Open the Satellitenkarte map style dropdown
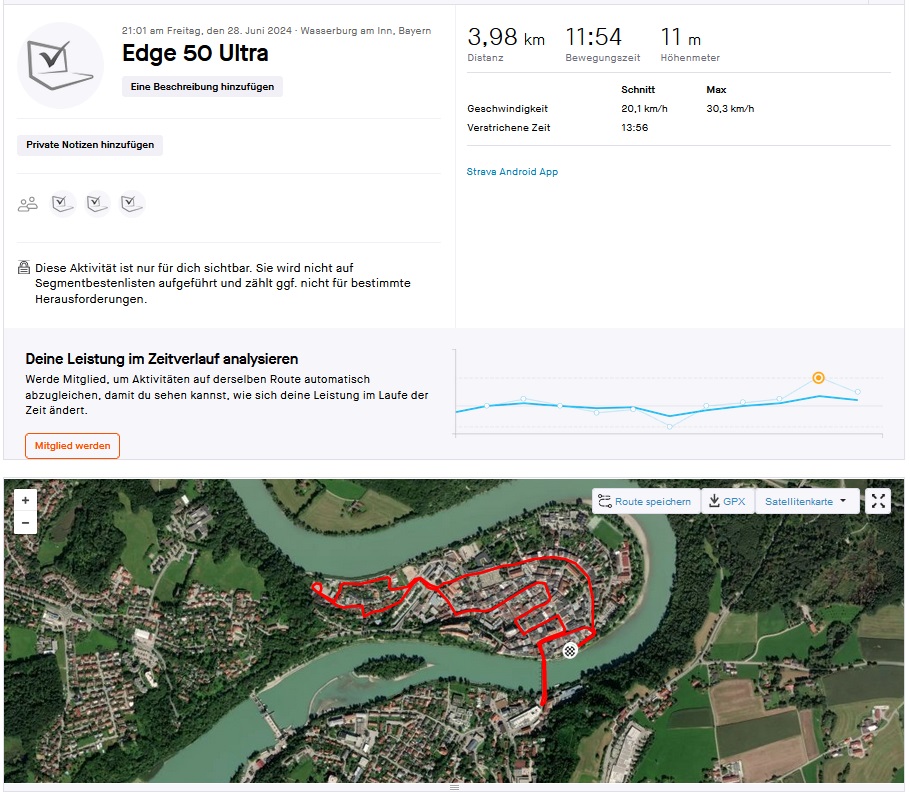The height and width of the screenshot is (792, 910). 806,501
